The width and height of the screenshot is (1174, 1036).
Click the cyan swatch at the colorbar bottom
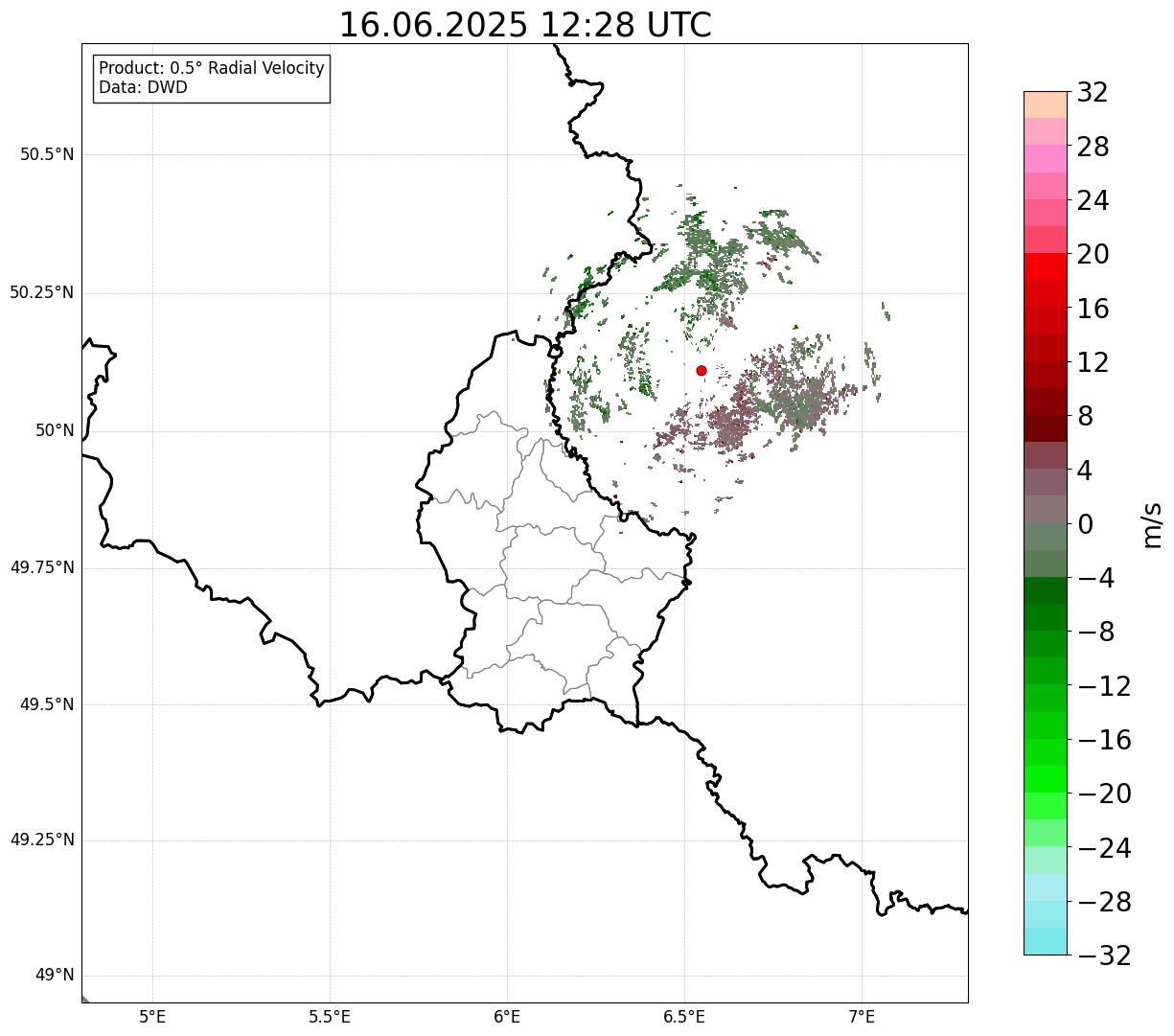[x=1045, y=941]
